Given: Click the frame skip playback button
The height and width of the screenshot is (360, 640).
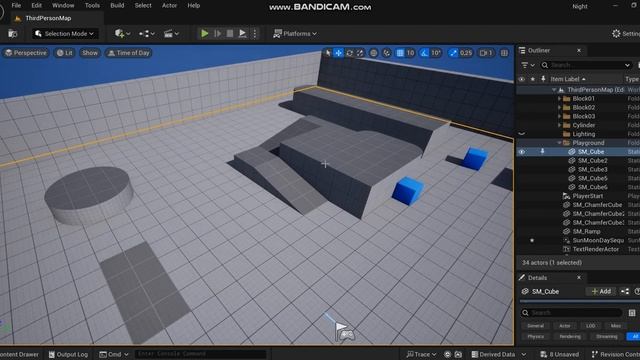Looking at the screenshot, I should click(x=218, y=33).
